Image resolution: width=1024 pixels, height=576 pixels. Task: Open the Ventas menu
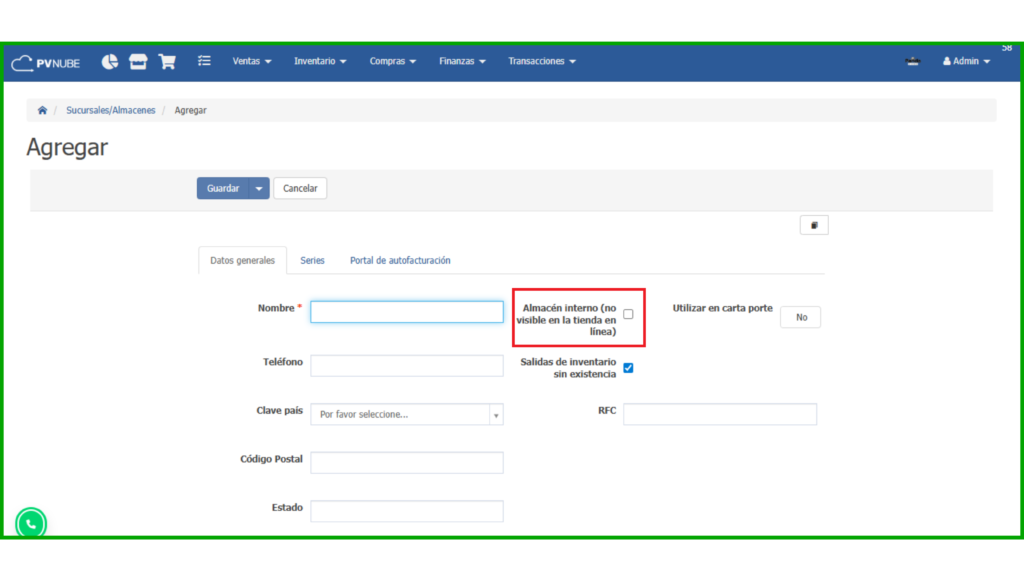252,61
